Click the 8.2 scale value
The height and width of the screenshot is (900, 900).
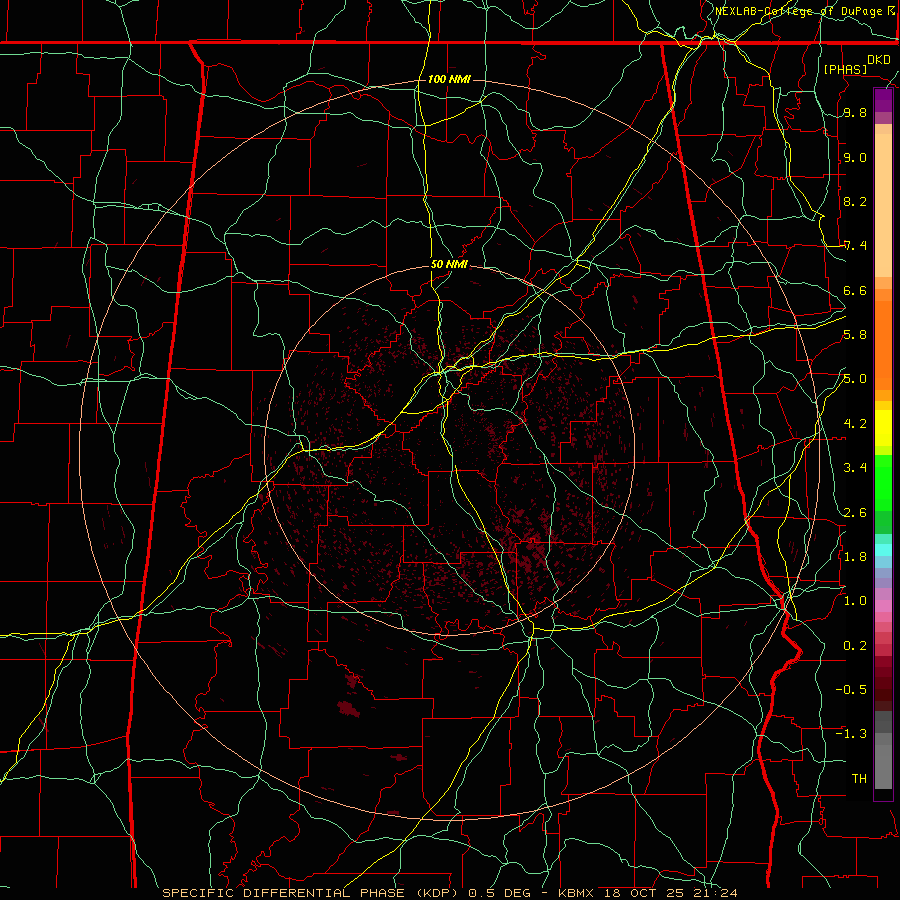(855, 201)
